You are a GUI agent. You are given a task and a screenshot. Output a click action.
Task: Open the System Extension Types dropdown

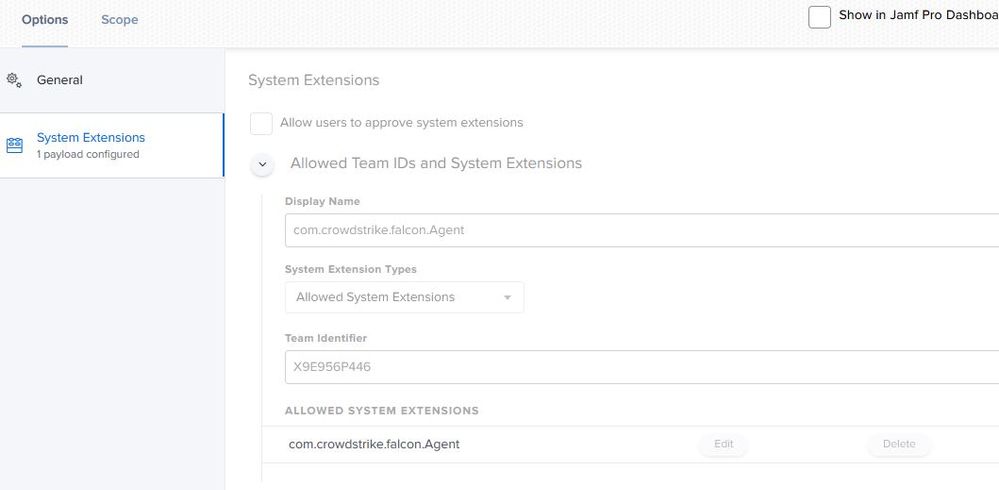[x=404, y=297]
